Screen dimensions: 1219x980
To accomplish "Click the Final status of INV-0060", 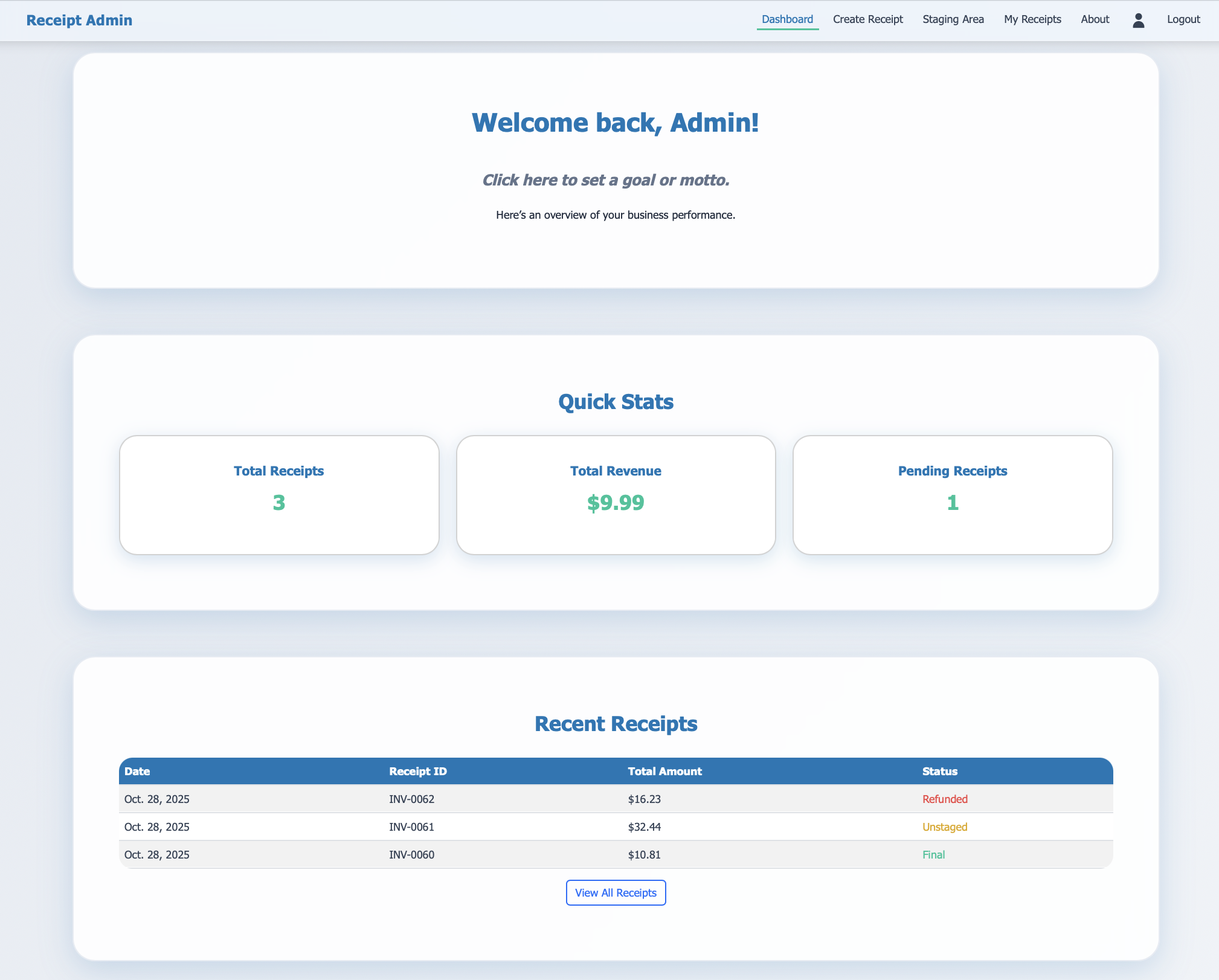I will pos(933,854).
